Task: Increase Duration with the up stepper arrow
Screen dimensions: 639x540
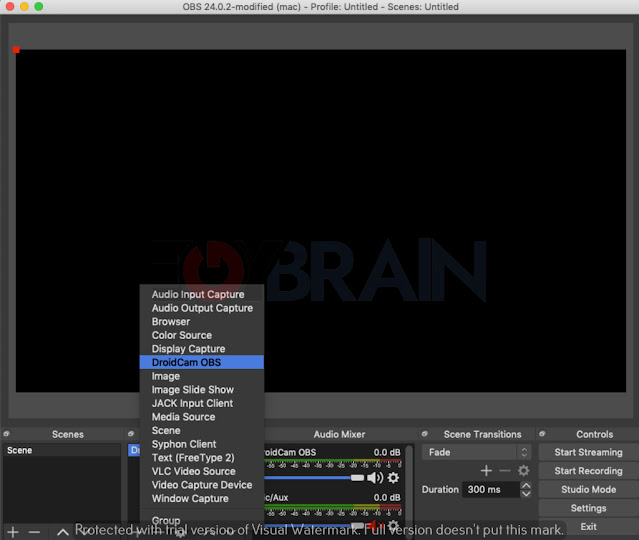Action: point(526,485)
